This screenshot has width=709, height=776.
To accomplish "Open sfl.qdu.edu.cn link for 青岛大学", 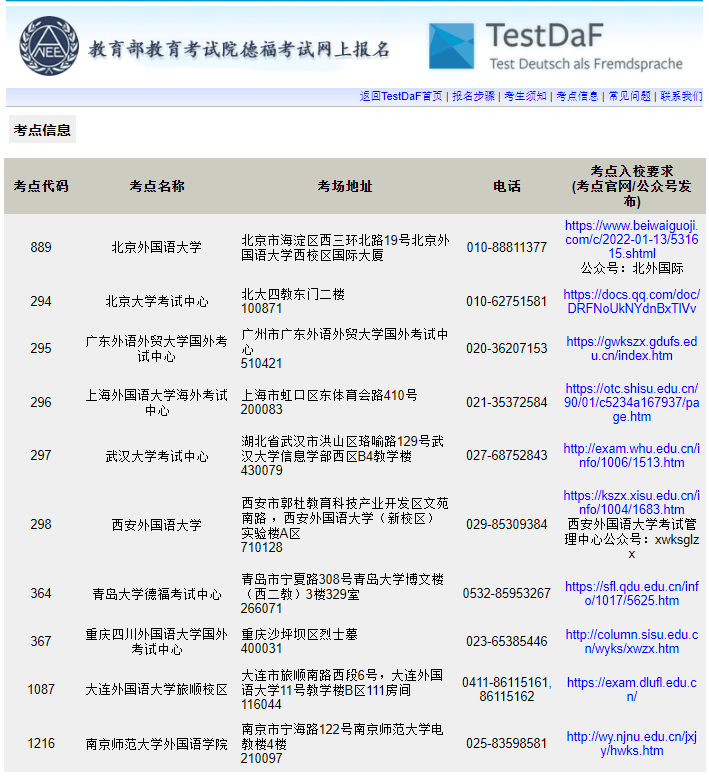I will tap(631, 593).
